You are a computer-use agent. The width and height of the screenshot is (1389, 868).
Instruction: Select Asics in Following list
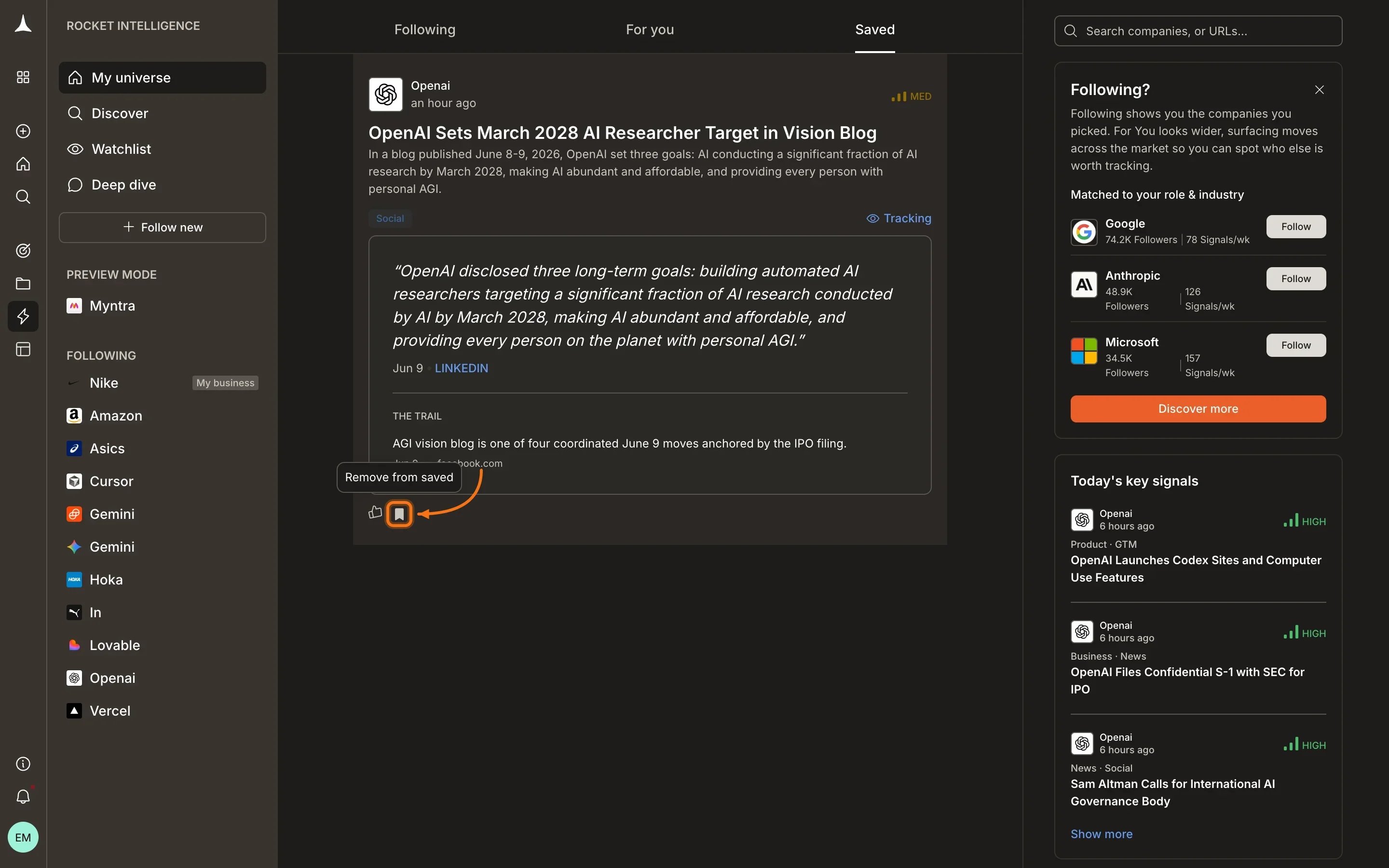163,448
